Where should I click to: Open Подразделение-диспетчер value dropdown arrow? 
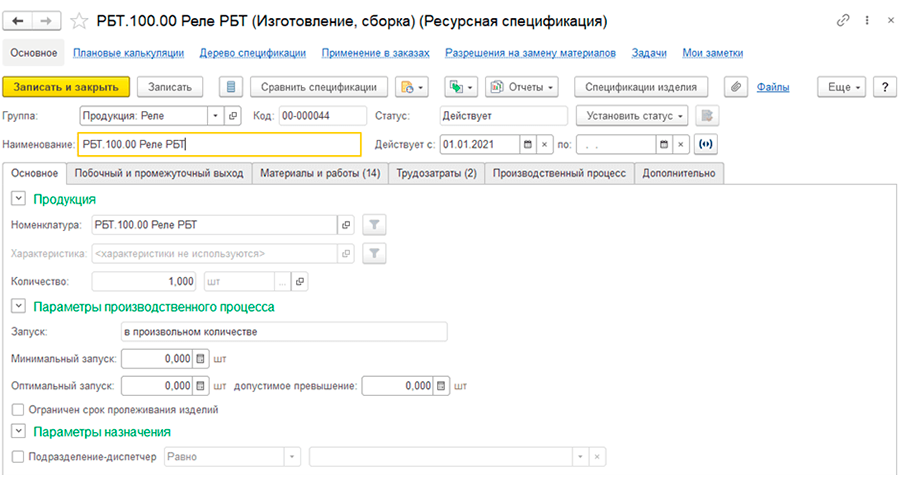(580, 457)
